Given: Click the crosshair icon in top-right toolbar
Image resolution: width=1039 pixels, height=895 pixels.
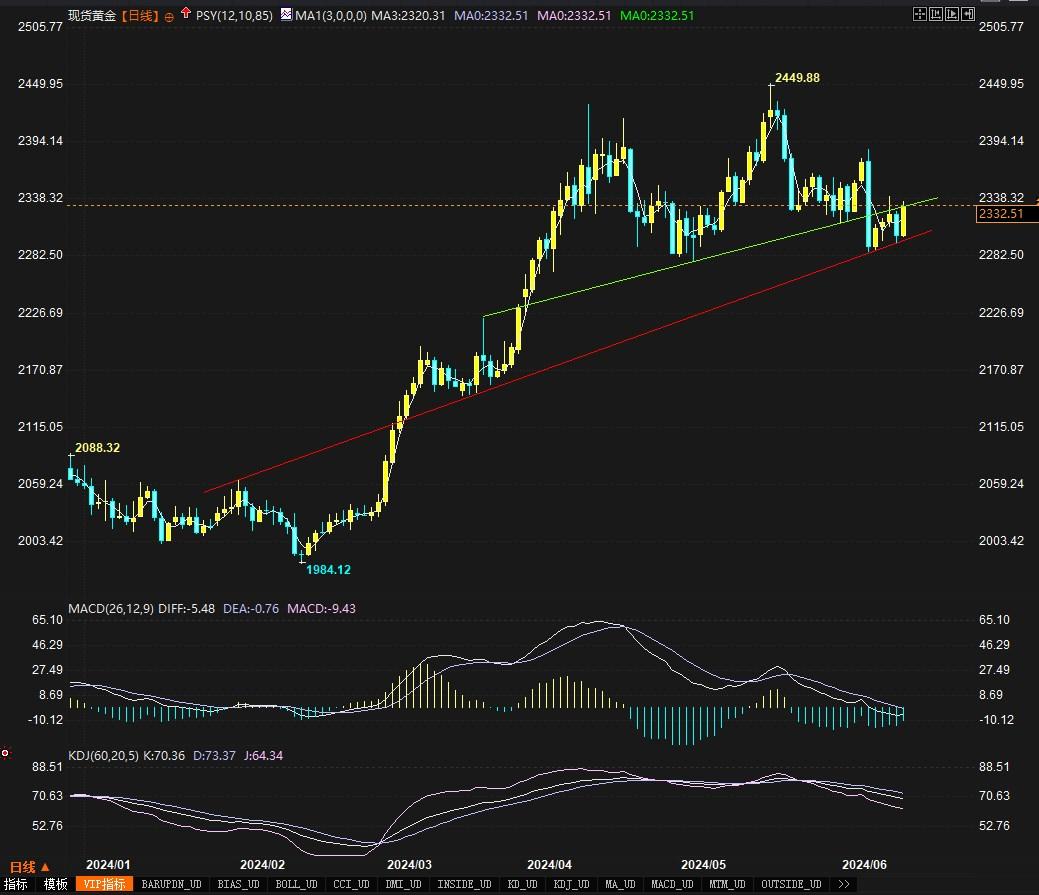Looking at the screenshot, I should (920, 14).
